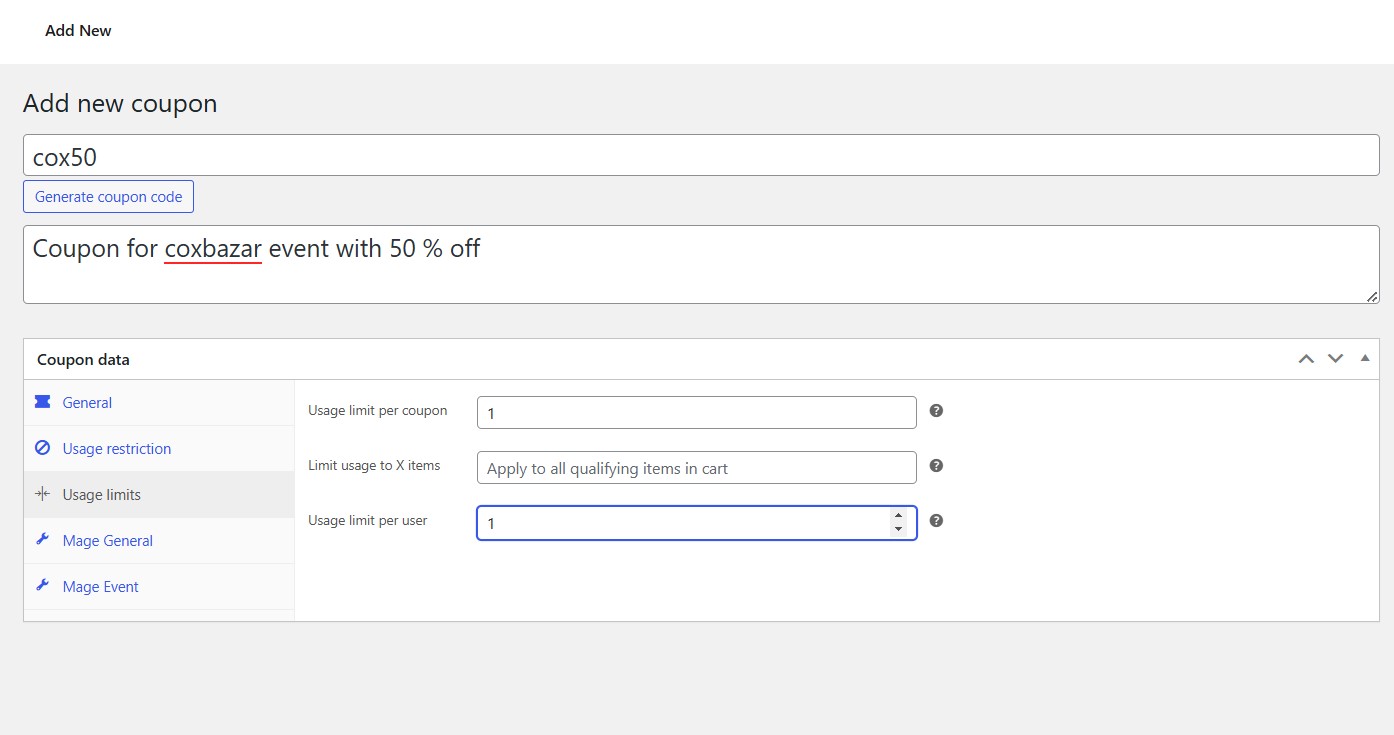Show help for Usage limit per user

point(936,521)
